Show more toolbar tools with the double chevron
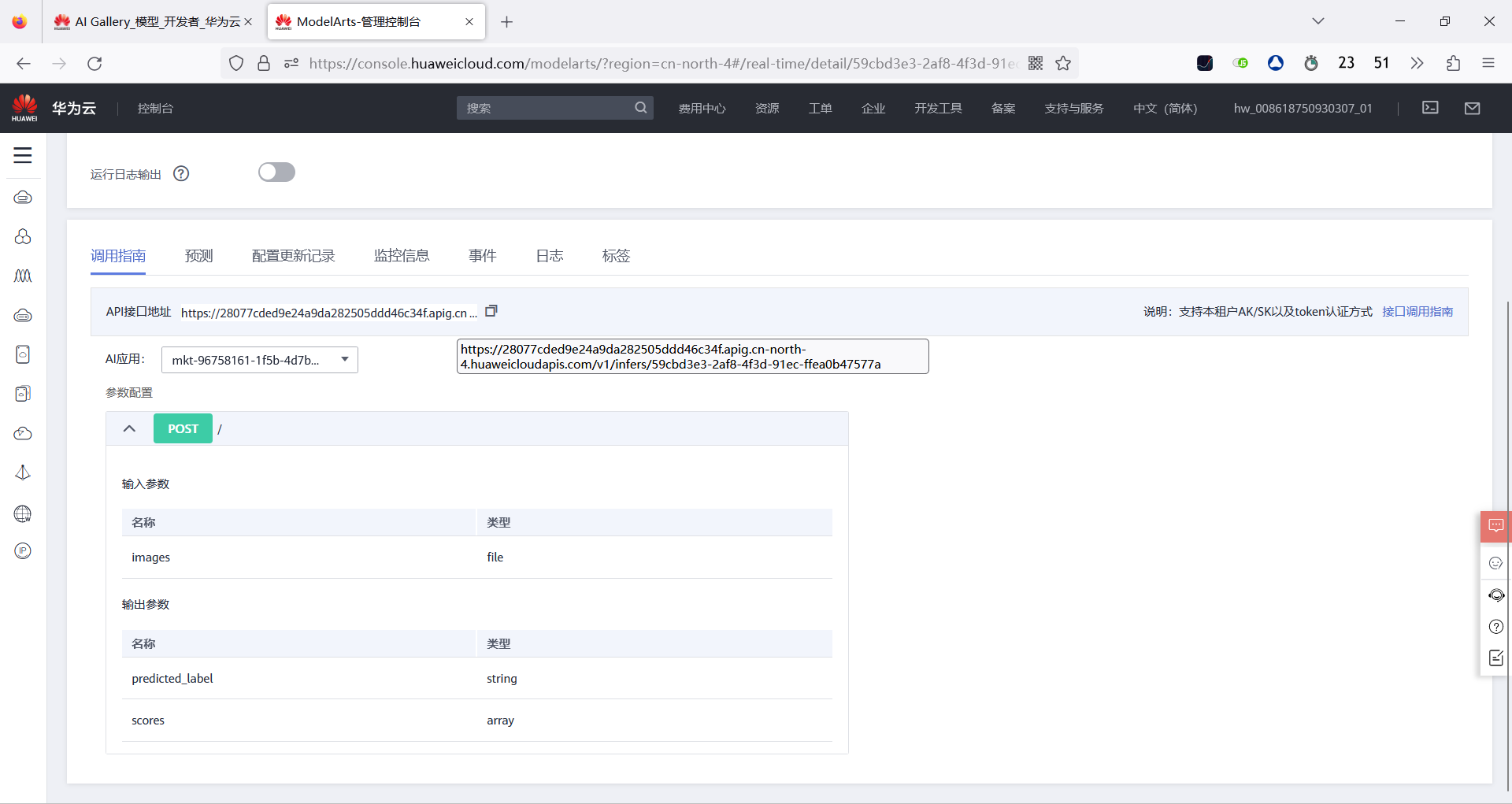 [x=1417, y=63]
